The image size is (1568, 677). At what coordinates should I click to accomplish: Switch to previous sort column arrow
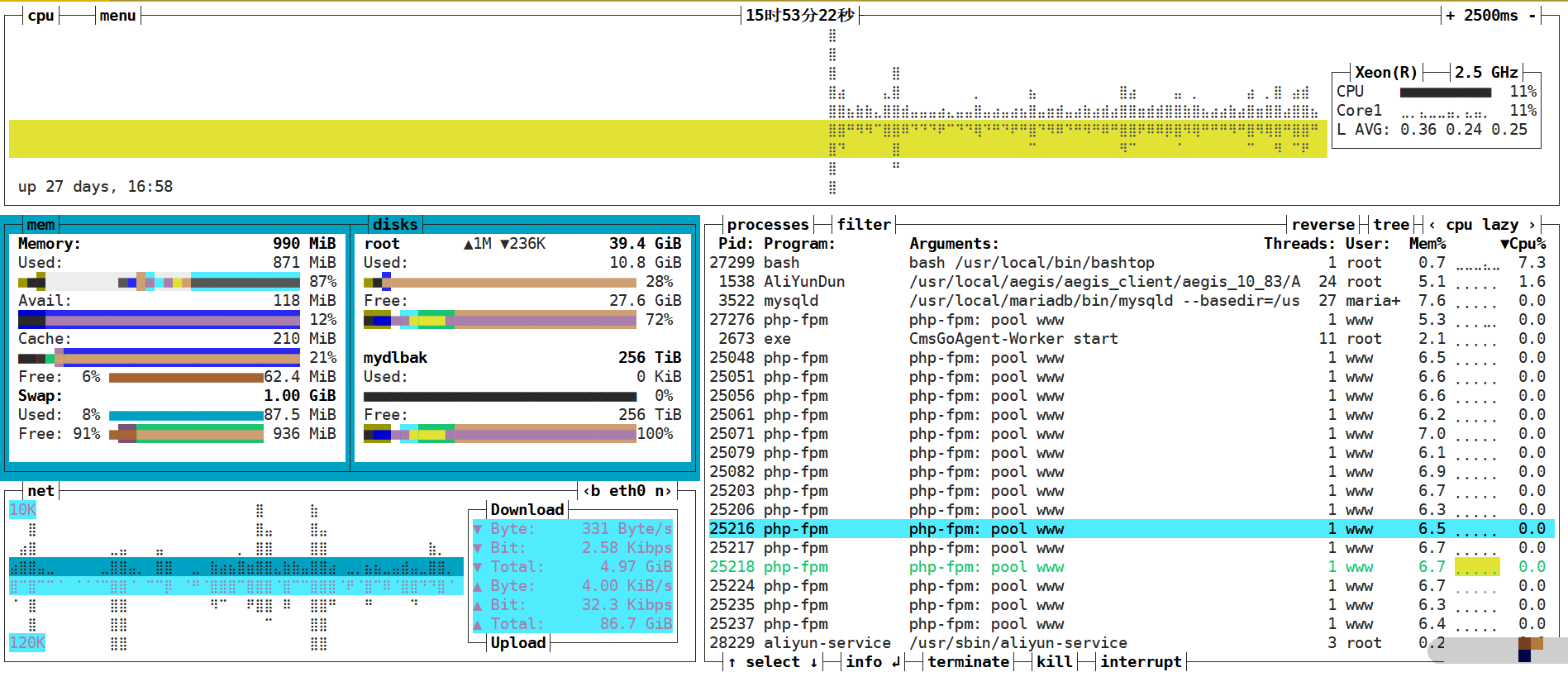[x=1432, y=225]
